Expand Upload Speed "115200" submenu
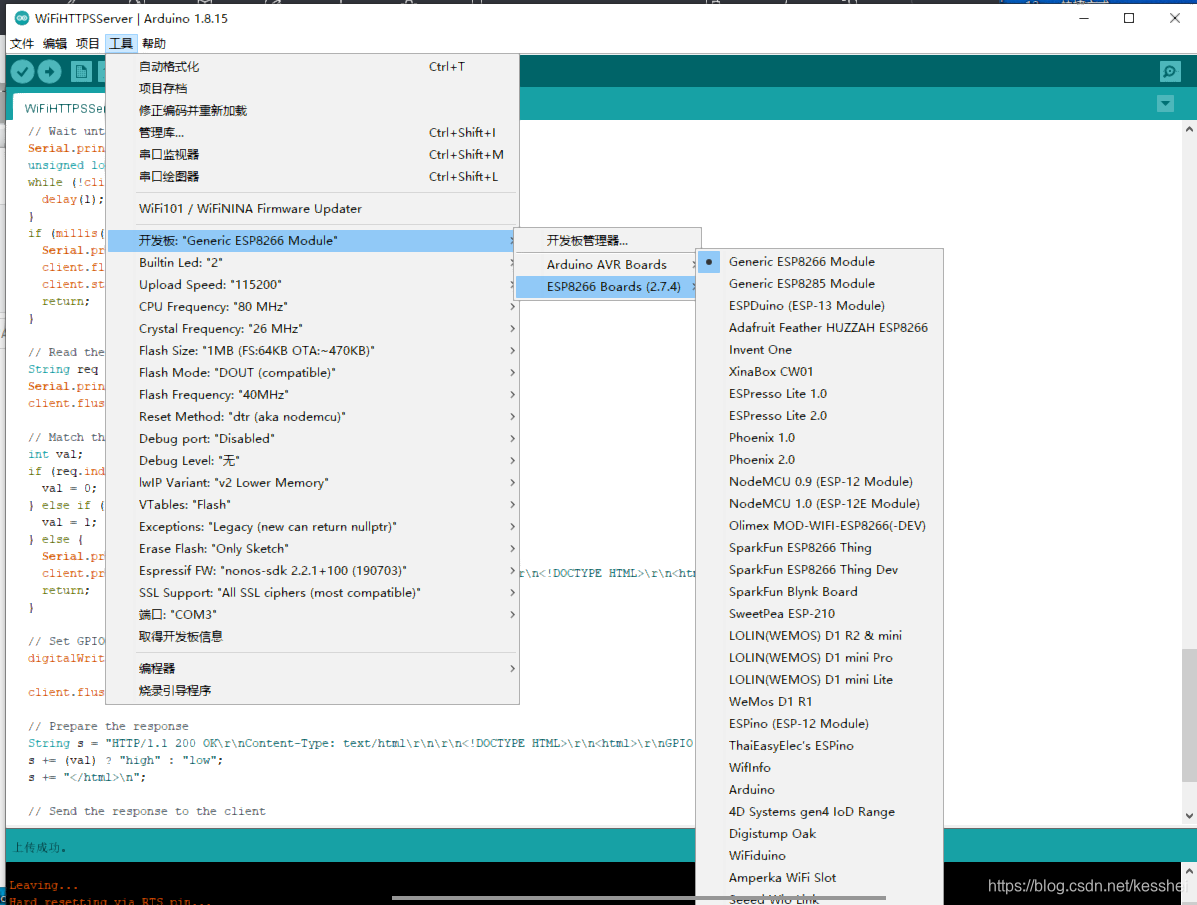The height and width of the screenshot is (905, 1197). (313, 285)
